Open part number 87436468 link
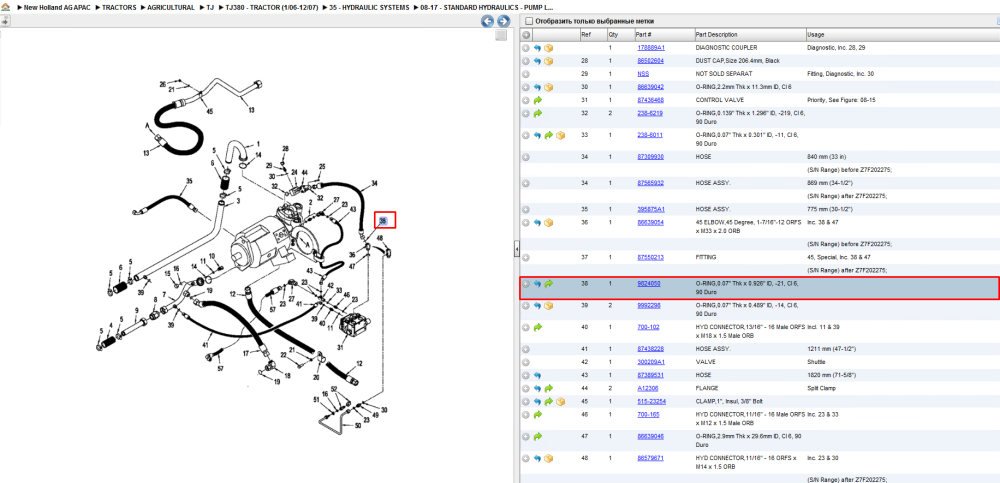Screen dimensions: 1000x483 [x=651, y=100]
